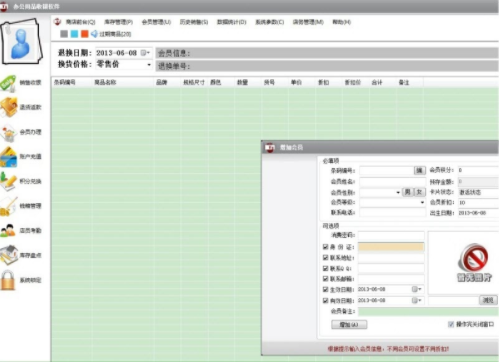
Task: Click the 店员考勤 staff attendance icon
Action: pos(9,231)
